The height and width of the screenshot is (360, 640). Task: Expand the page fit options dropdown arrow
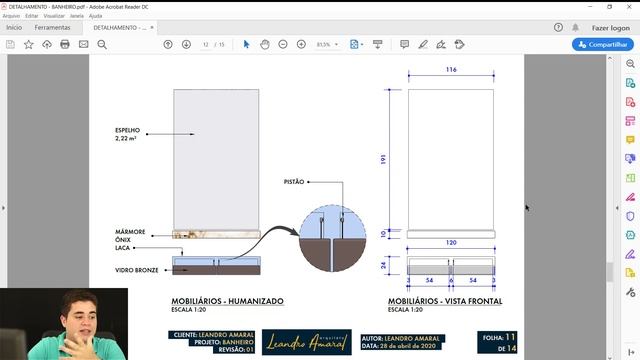click(362, 44)
